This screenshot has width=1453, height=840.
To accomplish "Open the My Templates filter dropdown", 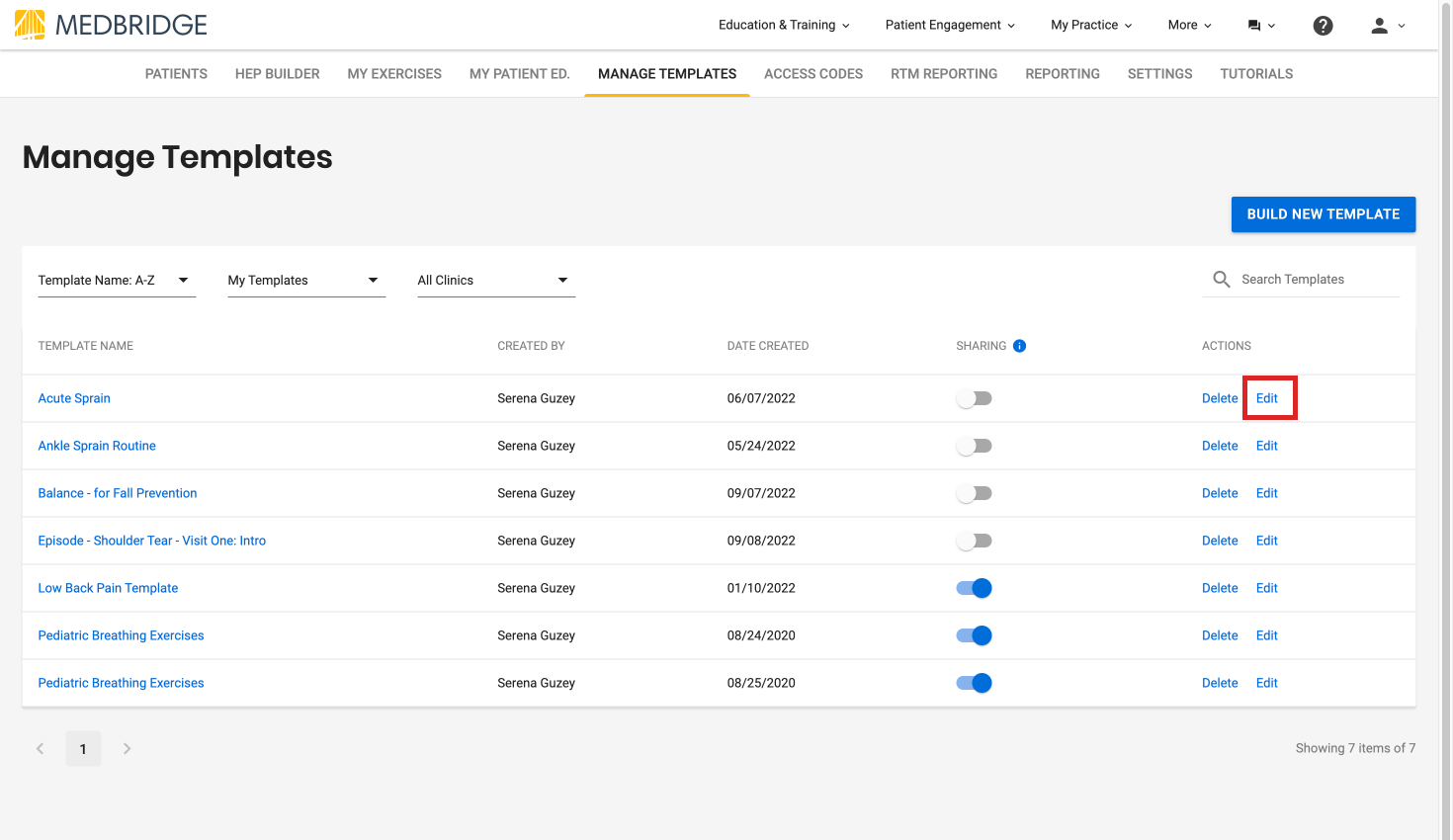I will 306,281.
